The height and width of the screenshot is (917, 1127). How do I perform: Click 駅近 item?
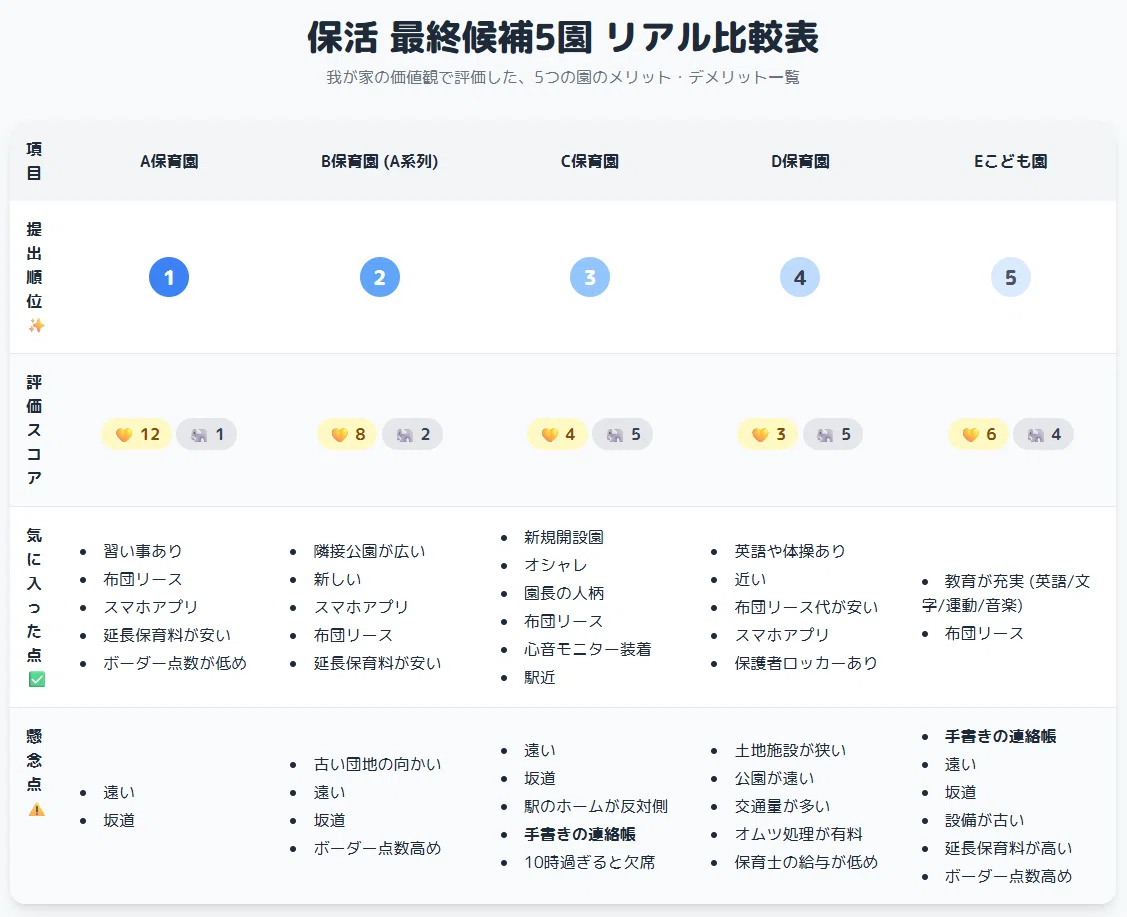tap(540, 677)
